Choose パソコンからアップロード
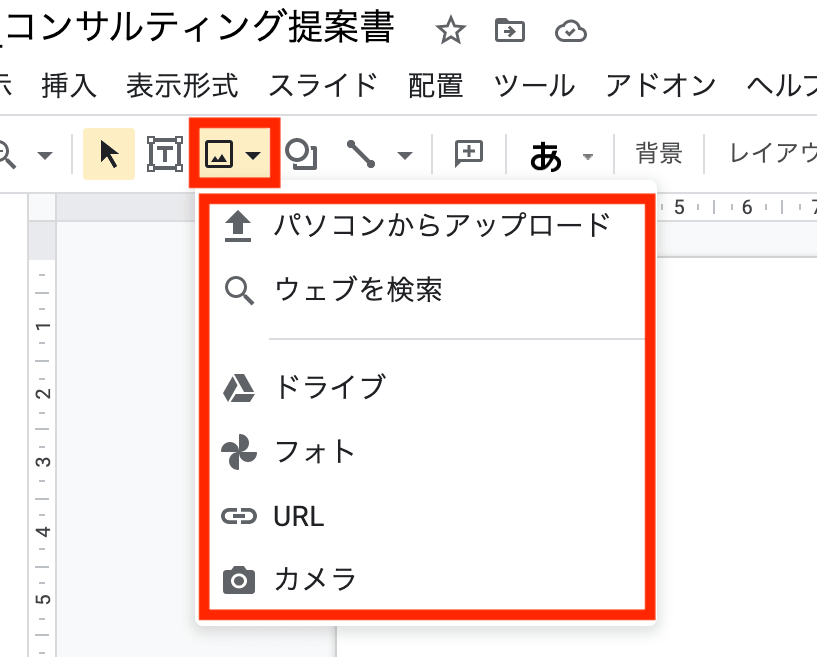The width and height of the screenshot is (817, 657). [x=427, y=226]
